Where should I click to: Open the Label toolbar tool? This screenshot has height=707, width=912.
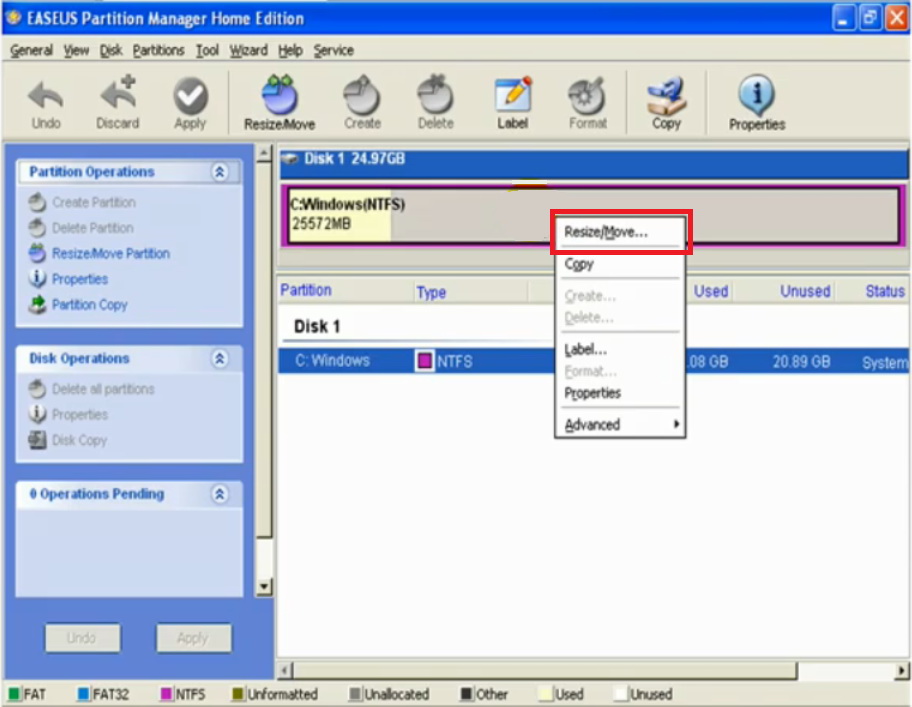[x=512, y=94]
